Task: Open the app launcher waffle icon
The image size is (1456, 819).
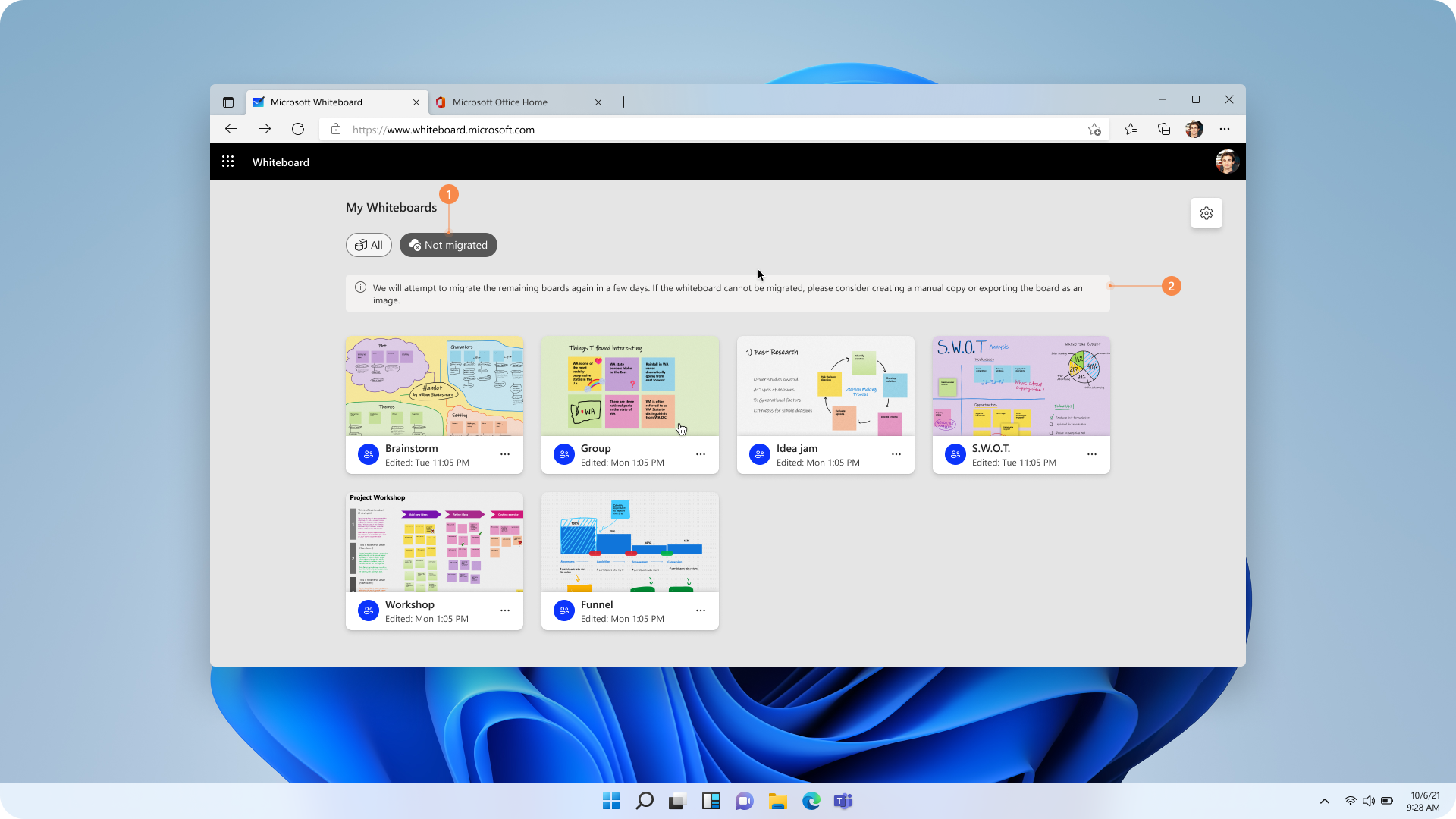Action: 227,162
